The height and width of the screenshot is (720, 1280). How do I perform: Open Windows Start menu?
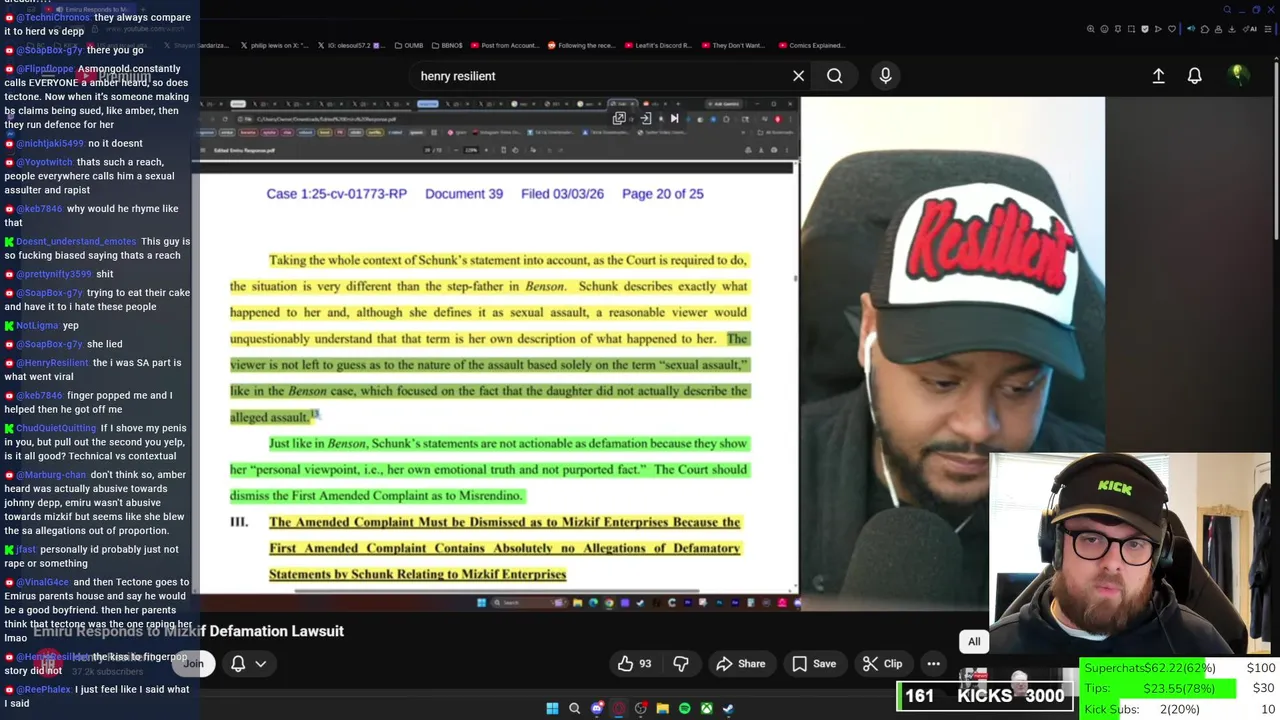(x=552, y=709)
